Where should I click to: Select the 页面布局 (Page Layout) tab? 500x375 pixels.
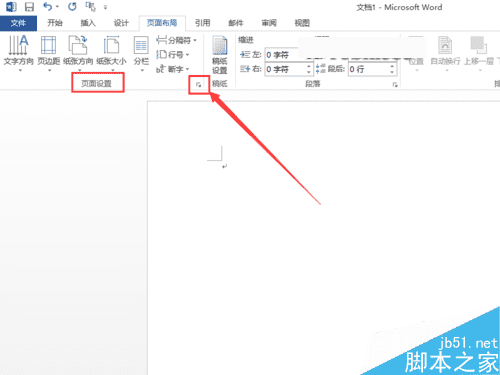(x=162, y=23)
